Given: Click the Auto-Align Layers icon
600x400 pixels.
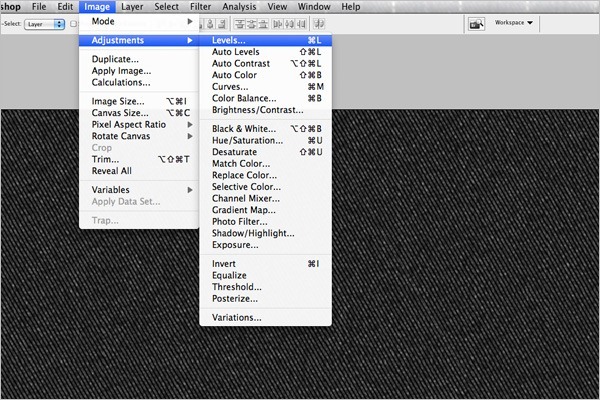Looking at the screenshot, I should [318, 24].
